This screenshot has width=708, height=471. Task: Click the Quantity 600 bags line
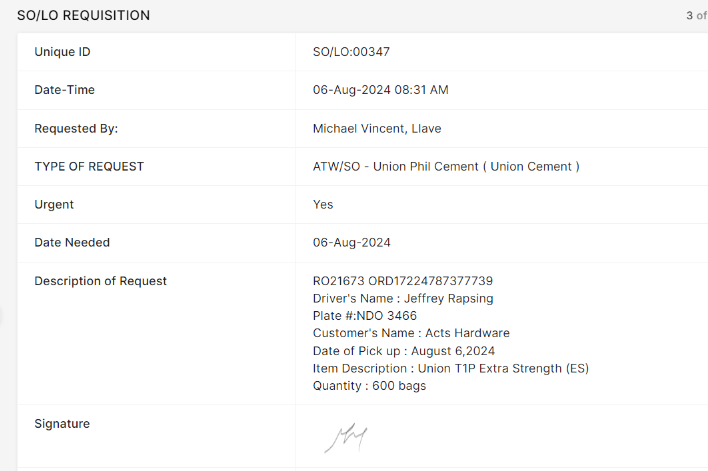click(x=369, y=386)
